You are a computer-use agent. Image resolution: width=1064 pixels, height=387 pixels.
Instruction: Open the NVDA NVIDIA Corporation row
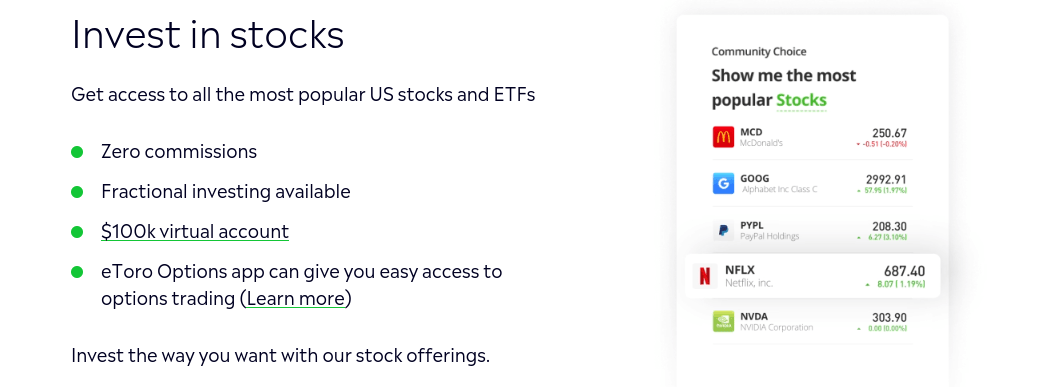tap(810, 321)
